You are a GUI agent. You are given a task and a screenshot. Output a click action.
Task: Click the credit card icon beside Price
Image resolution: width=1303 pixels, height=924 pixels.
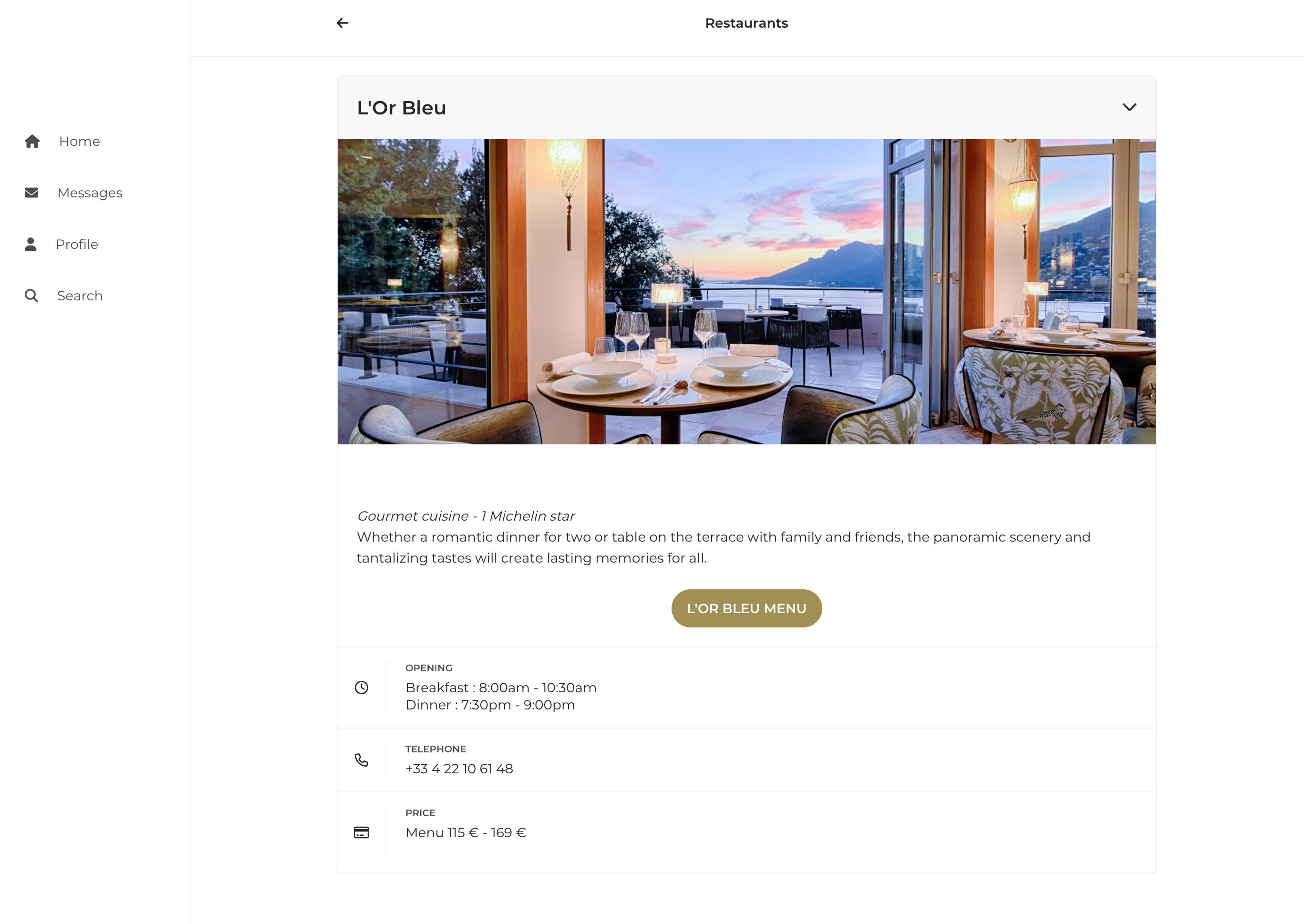coord(362,832)
